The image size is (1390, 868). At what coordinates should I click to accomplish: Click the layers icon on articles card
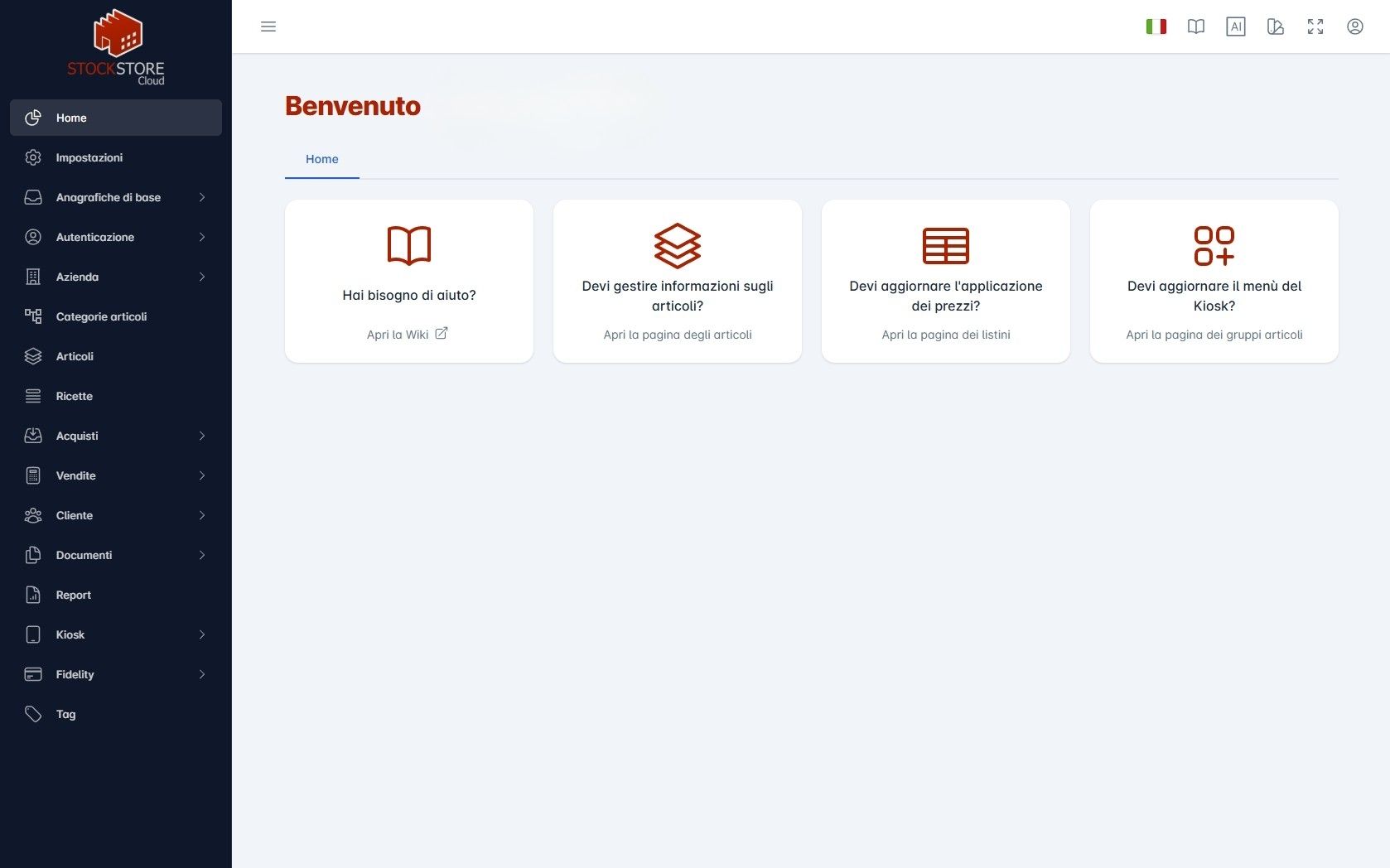[678, 245]
